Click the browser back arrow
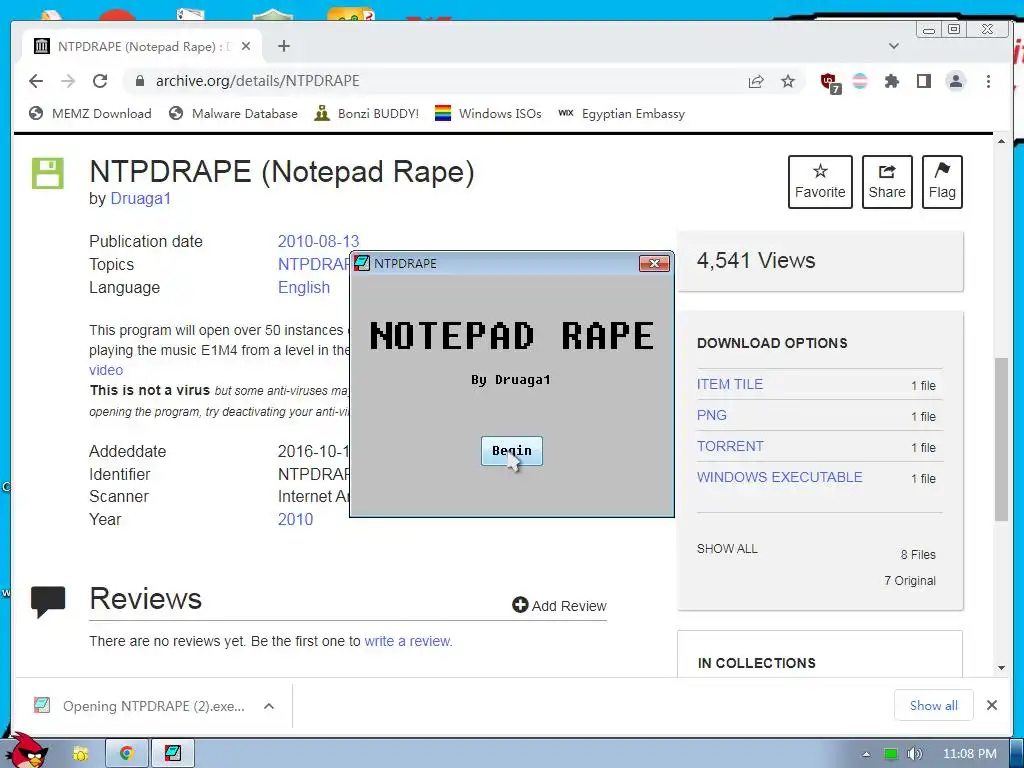 36,81
